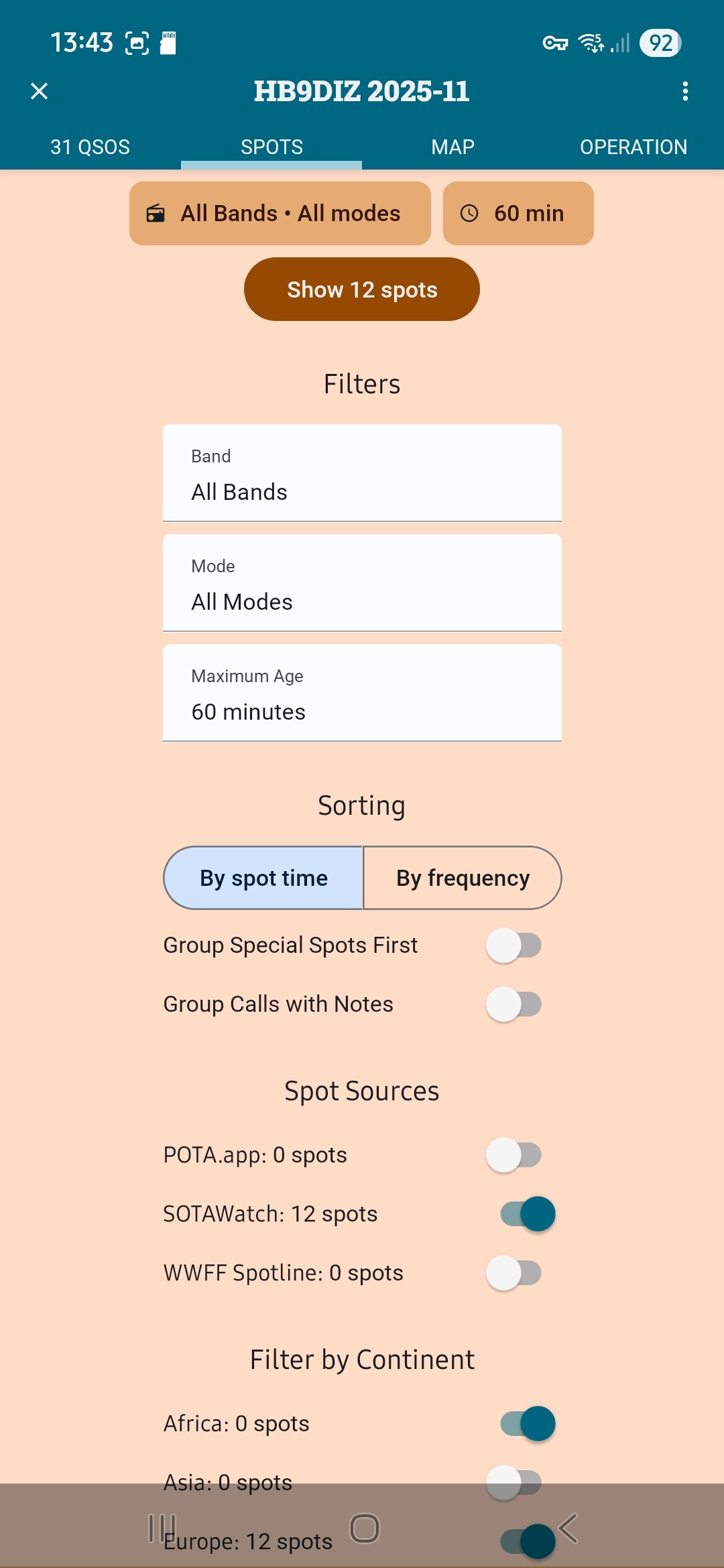Disable SOTAWatch spot source
The width and height of the screenshot is (724, 1568).
tap(528, 1214)
